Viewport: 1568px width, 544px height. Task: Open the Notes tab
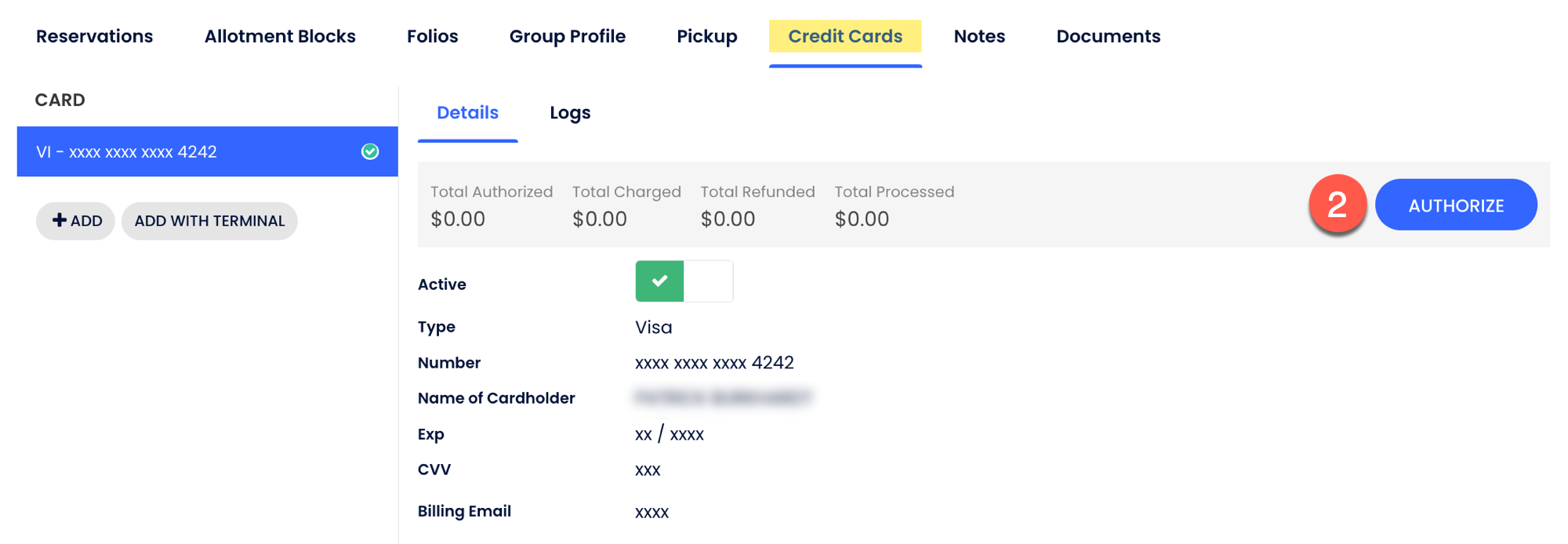pyautogui.click(x=979, y=36)
